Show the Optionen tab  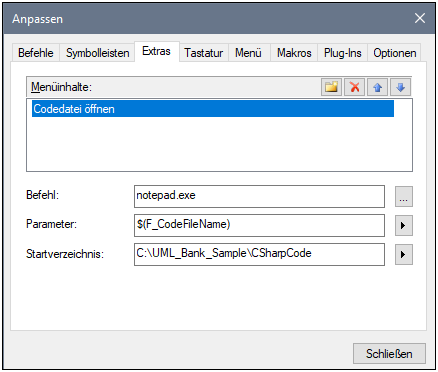pyautogui.click(x=394, y=53)
